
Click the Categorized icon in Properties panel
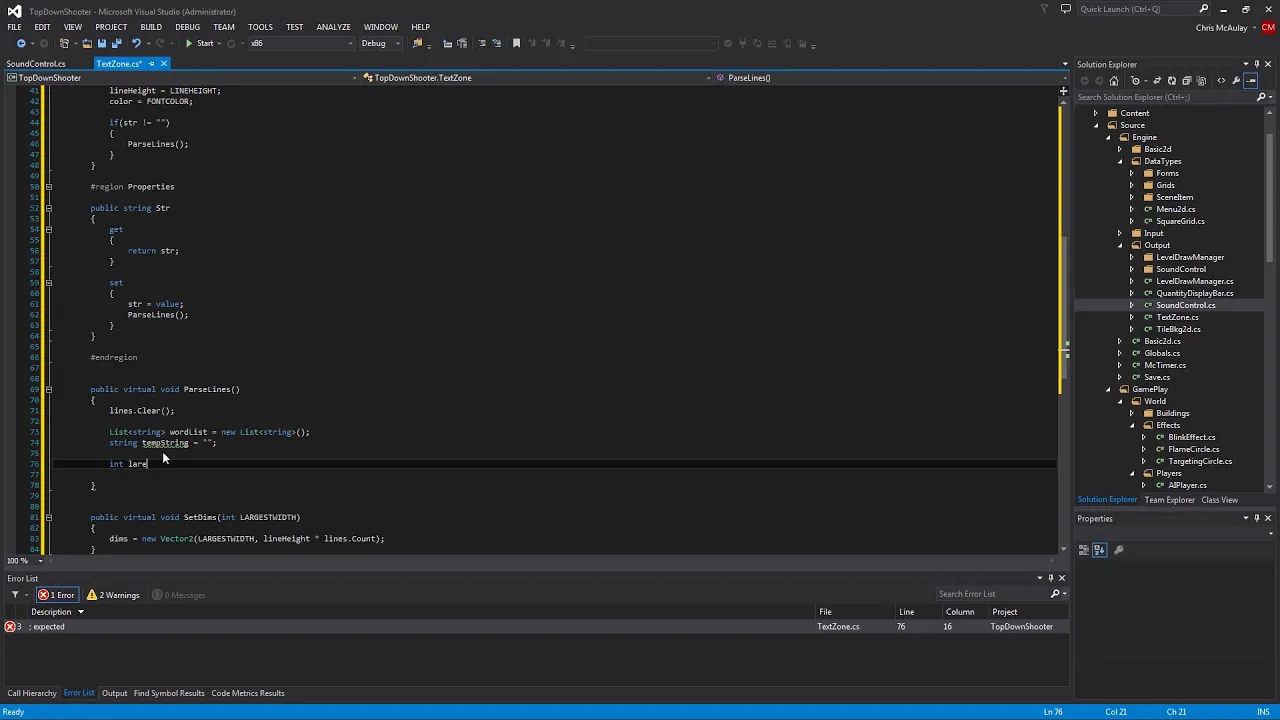point(1084,550)
